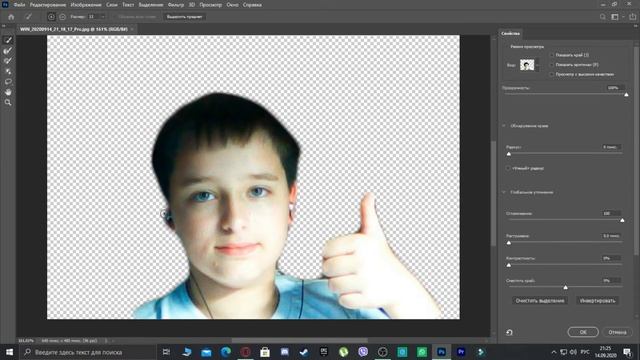The height and width of the screenshot is (360, 640).
Task: Click the Windows search box
Action: (x=88, y=352)
